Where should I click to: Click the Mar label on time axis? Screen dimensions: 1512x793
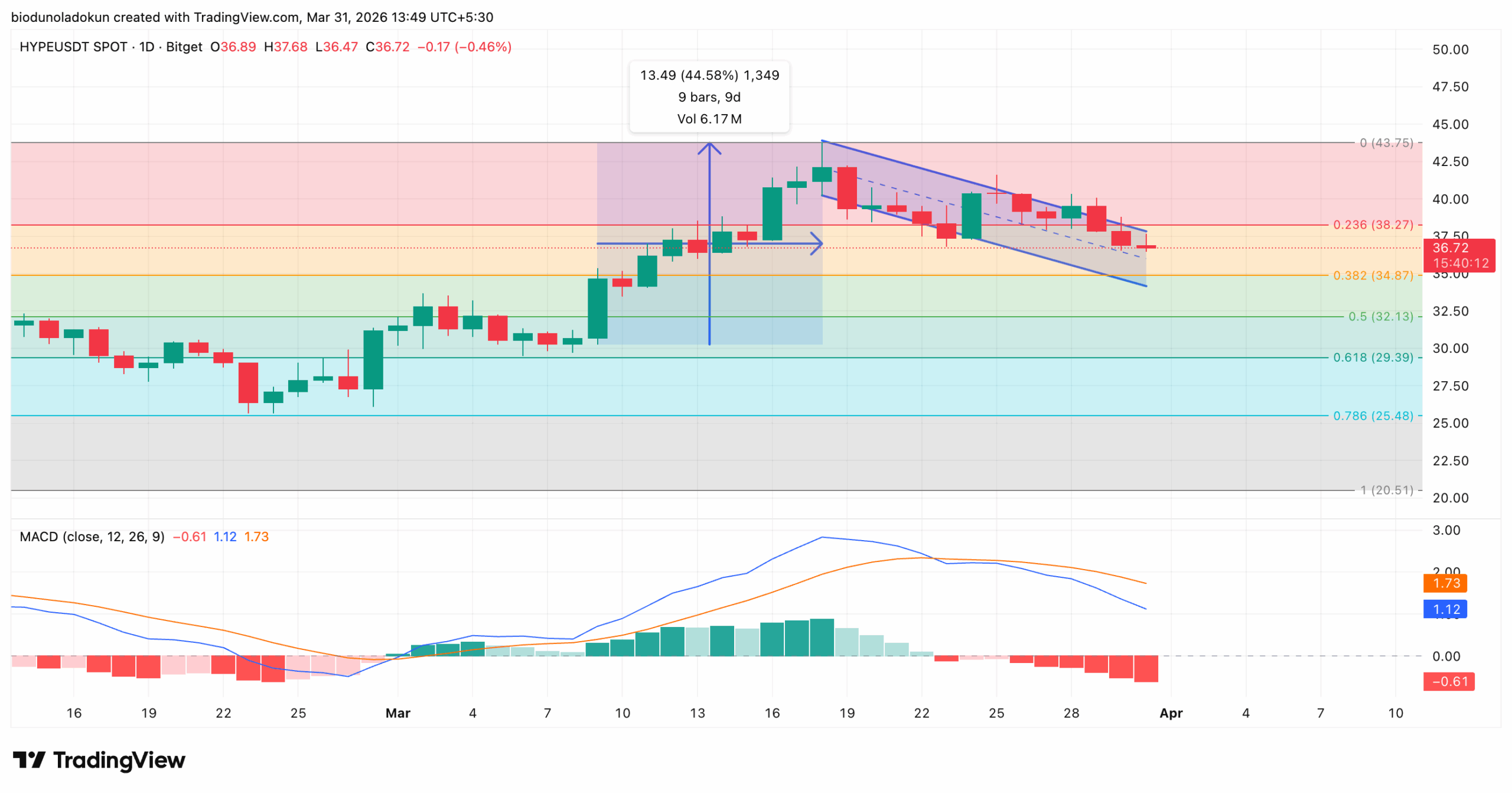397,714
